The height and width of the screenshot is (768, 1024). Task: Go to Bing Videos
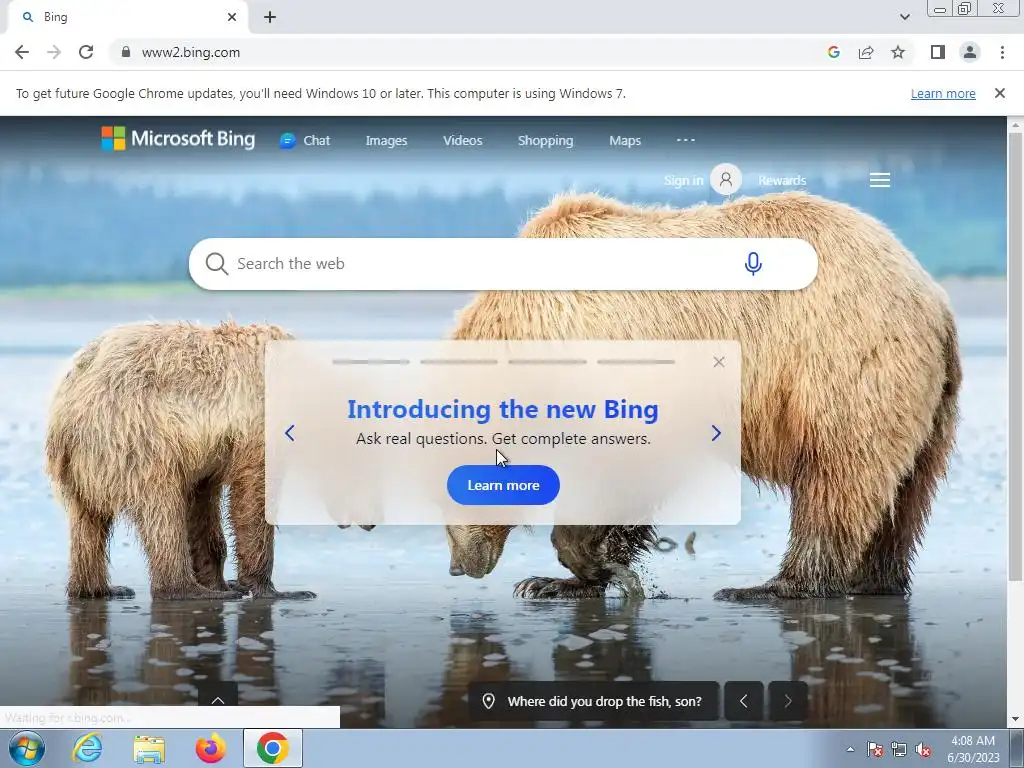[x=462, y=140]
